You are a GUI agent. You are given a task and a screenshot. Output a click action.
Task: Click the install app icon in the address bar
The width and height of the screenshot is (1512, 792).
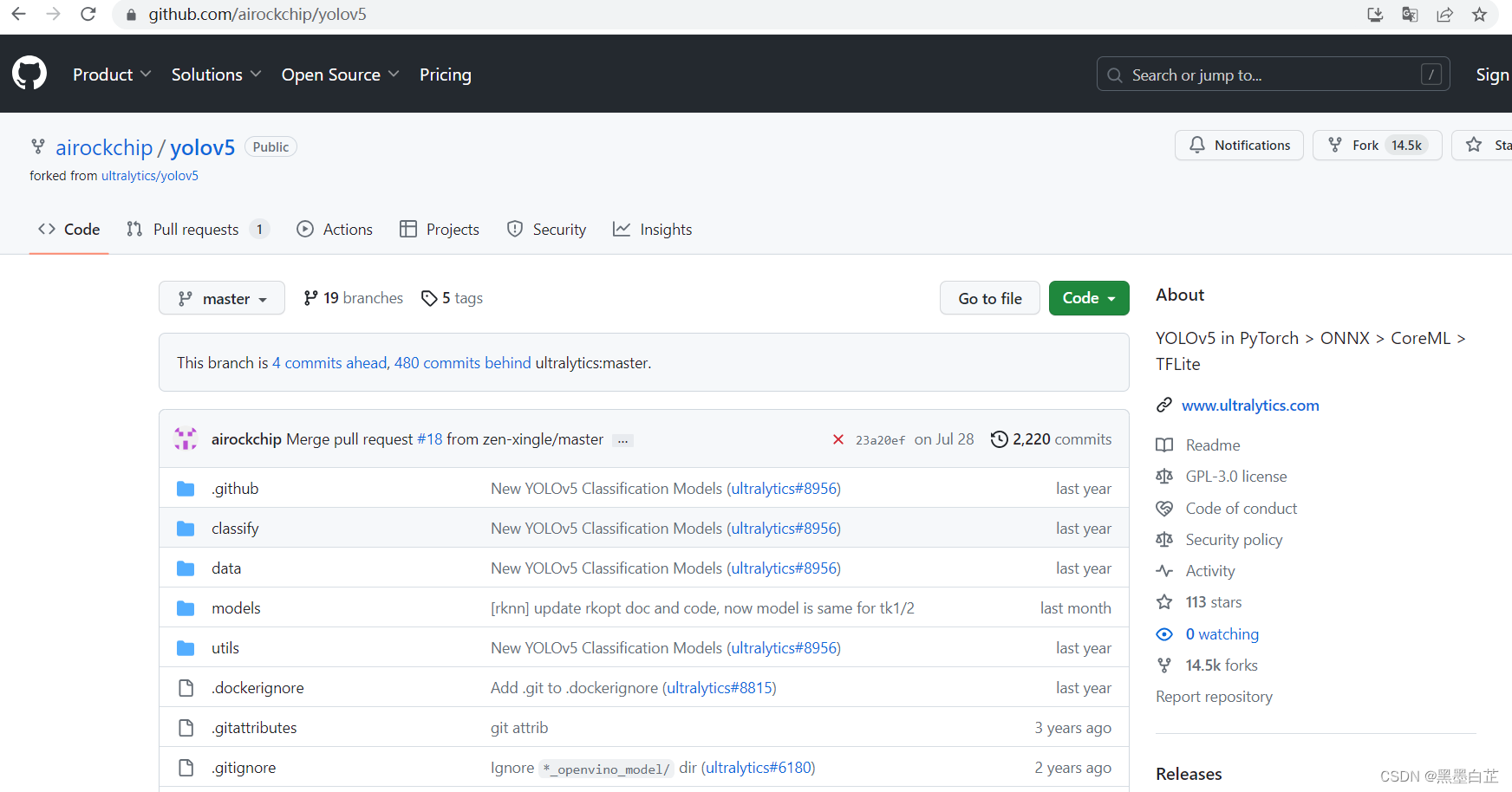pos(1375,15)
